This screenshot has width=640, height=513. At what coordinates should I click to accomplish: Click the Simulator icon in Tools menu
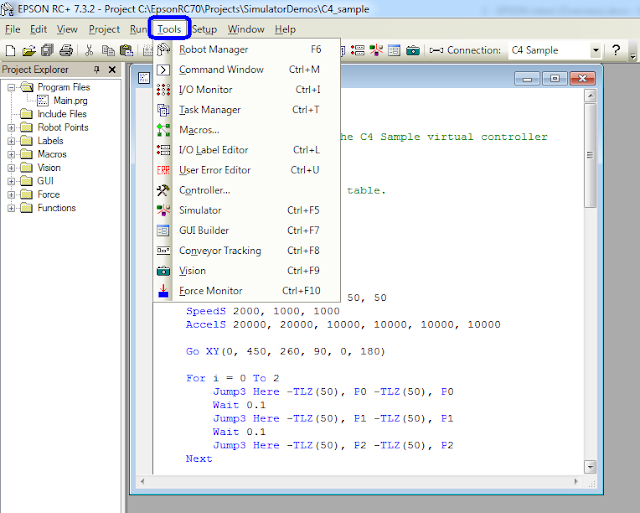[163, 210]
